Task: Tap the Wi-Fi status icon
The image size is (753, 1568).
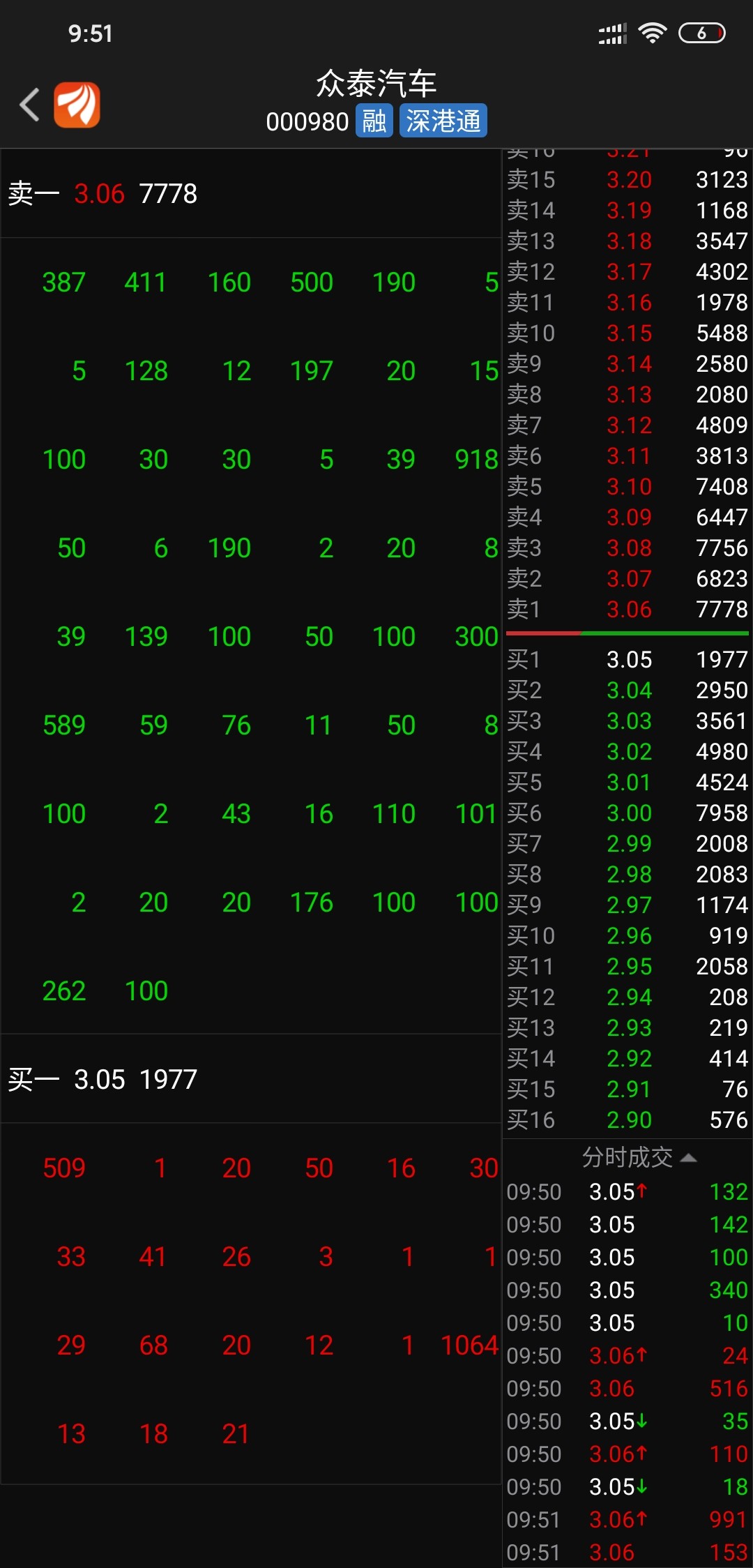Action: pyautogui.click(x=653, y=33)
